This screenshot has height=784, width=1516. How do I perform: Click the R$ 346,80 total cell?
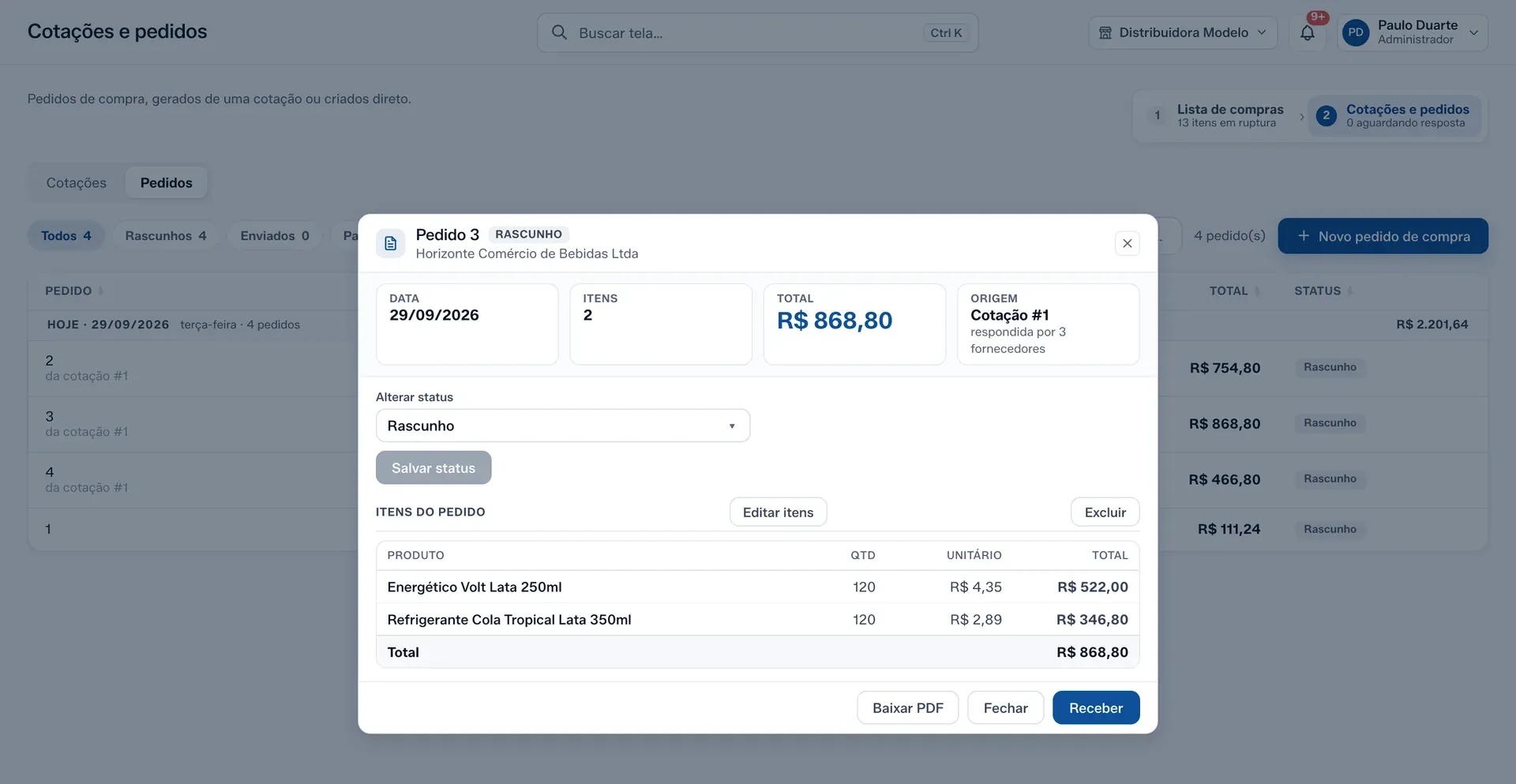pos(1092,620)
